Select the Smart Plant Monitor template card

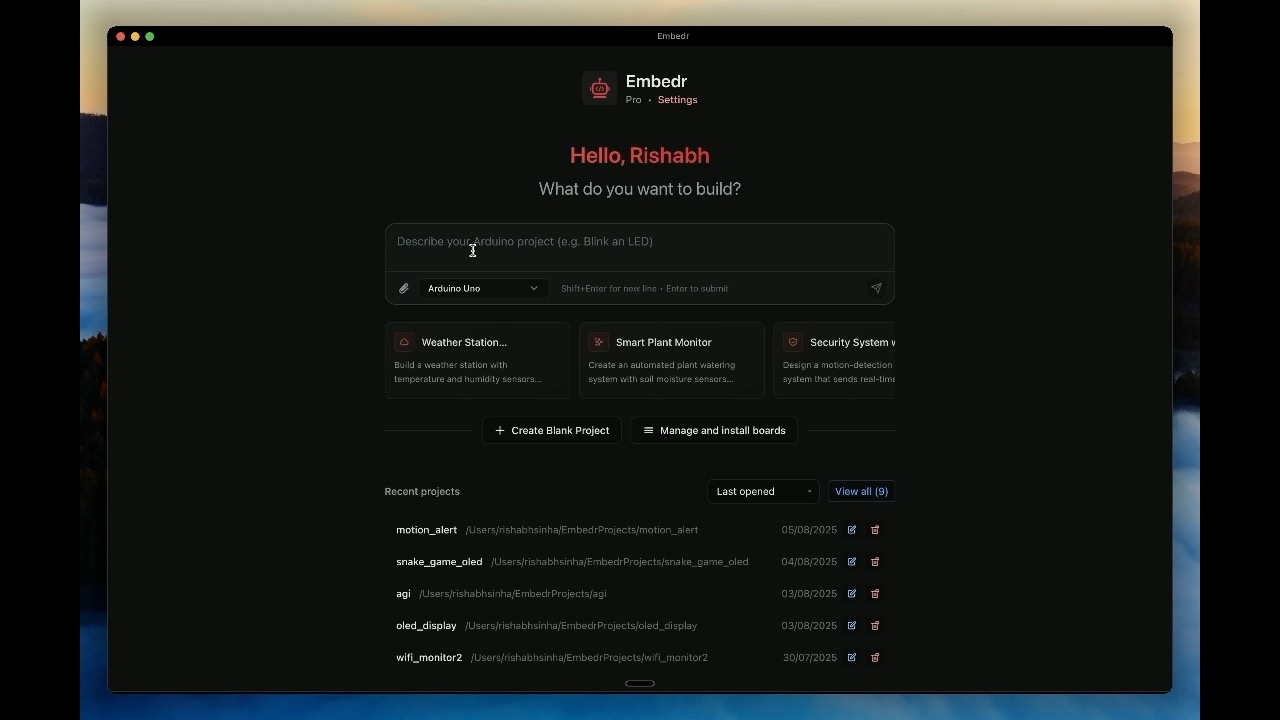[671, 360]
